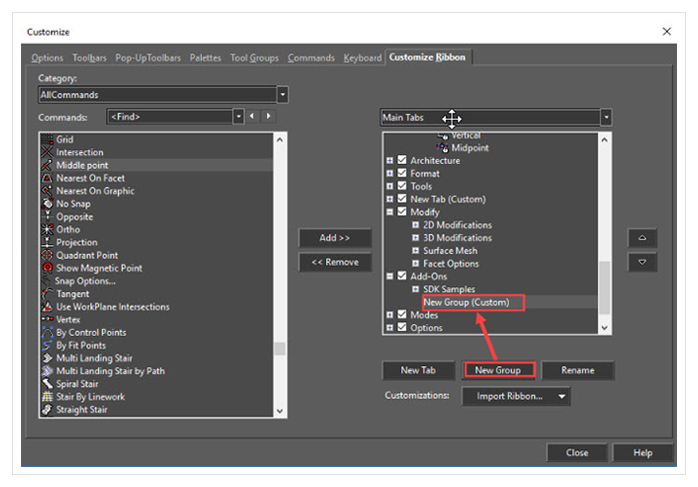Viewport: 698px width, 487px height.
Task: Select the Opposite snap icon
Action: (x=47, y=217)
